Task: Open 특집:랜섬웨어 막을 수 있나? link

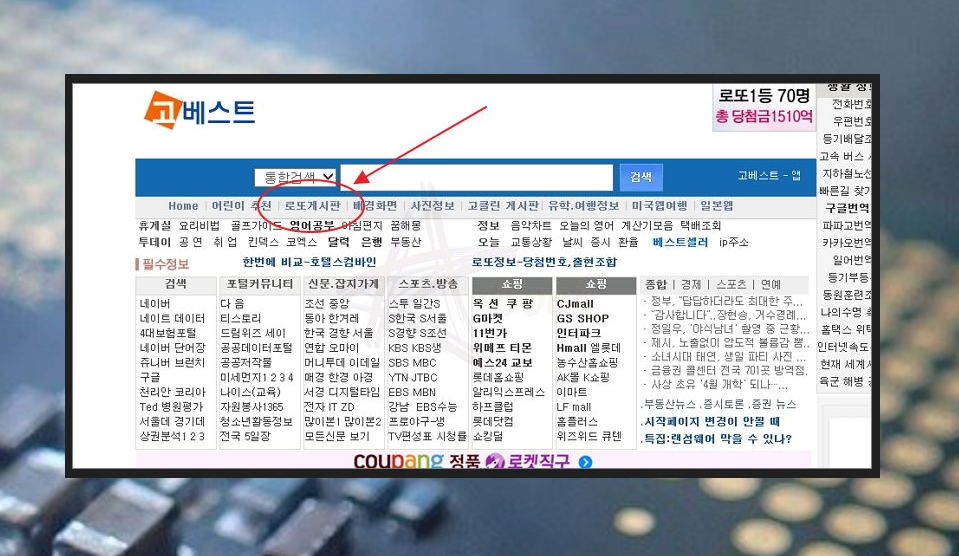Action: (x=717, y=439)
